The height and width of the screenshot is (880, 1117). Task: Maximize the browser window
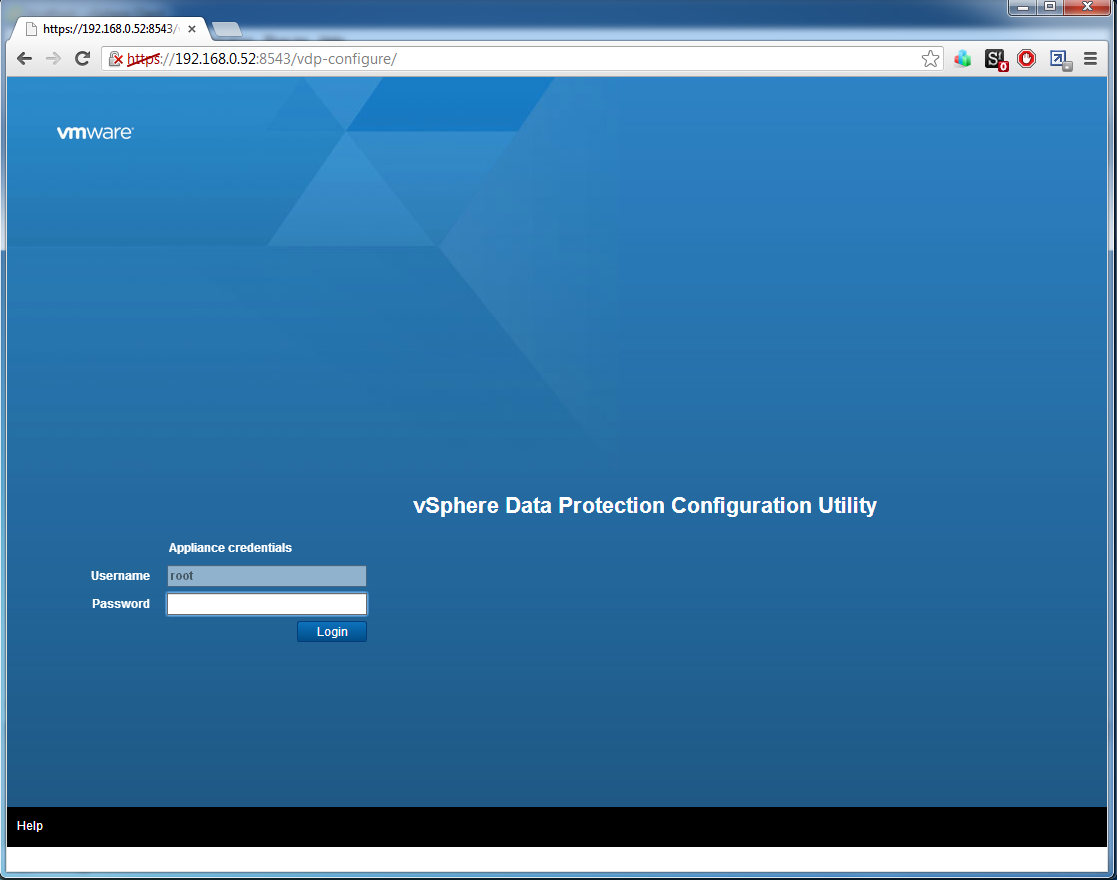point(1050,7)
